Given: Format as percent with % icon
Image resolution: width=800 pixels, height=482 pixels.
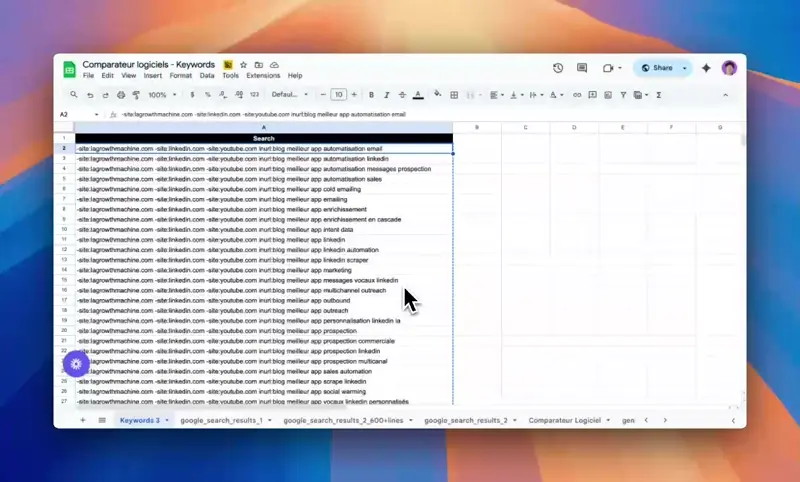Looking at the screenshot, I should 208,95.
